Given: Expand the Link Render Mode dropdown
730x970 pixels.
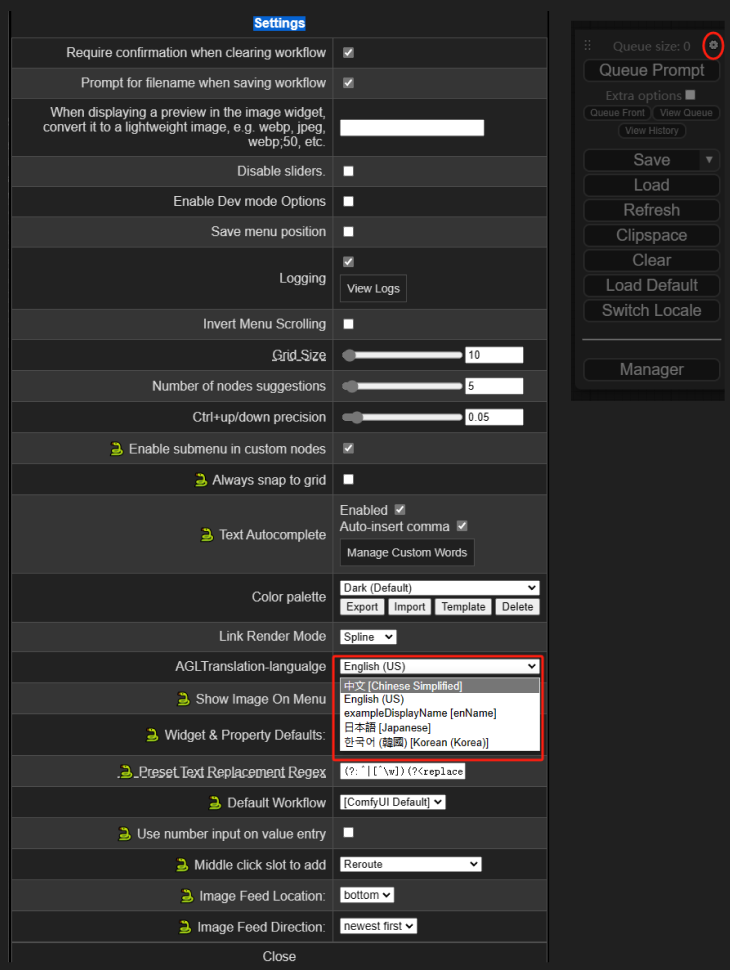Looking at the screenshot, I should [368, 637].
